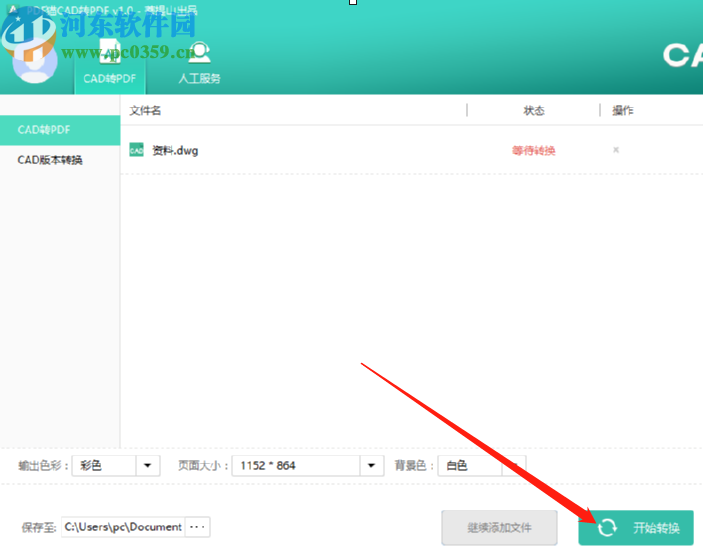
Task: Select CAD转PDF in the sidebar
Action: pos(60,130)
